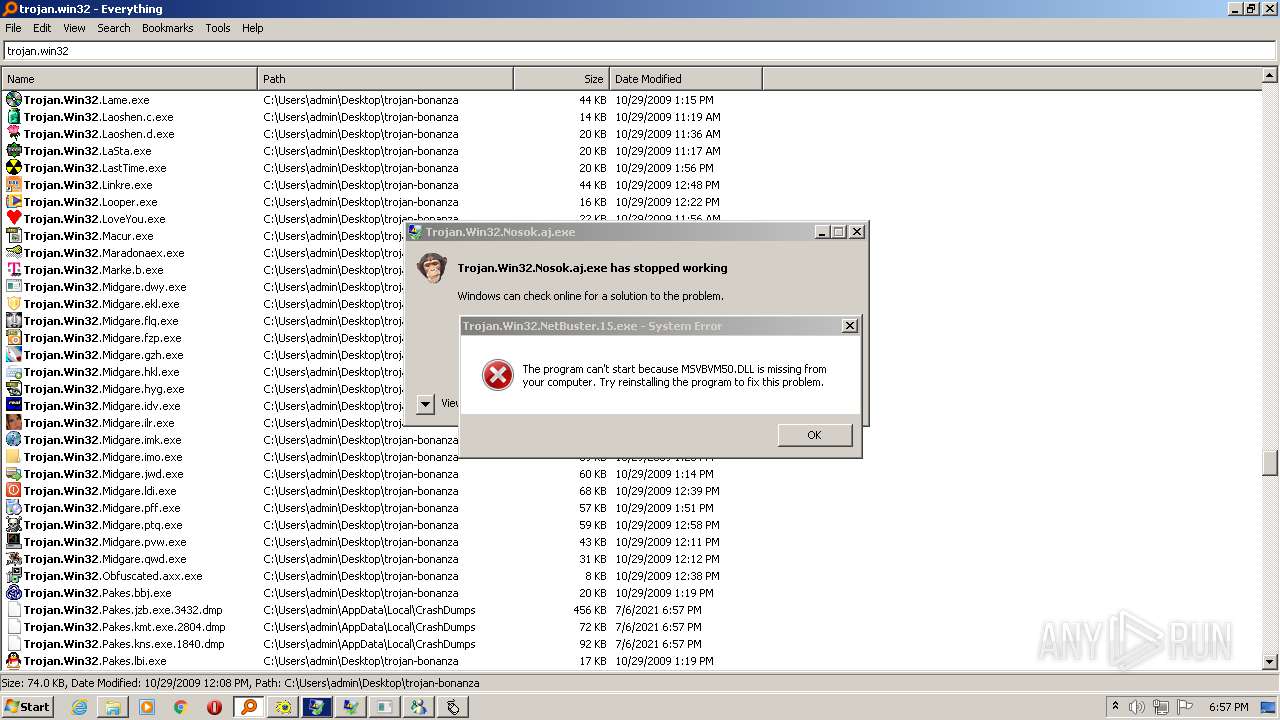Click the Trojan.Win32.Looper.exe file icon
The image size is (1280, 720).
(14, 202)
